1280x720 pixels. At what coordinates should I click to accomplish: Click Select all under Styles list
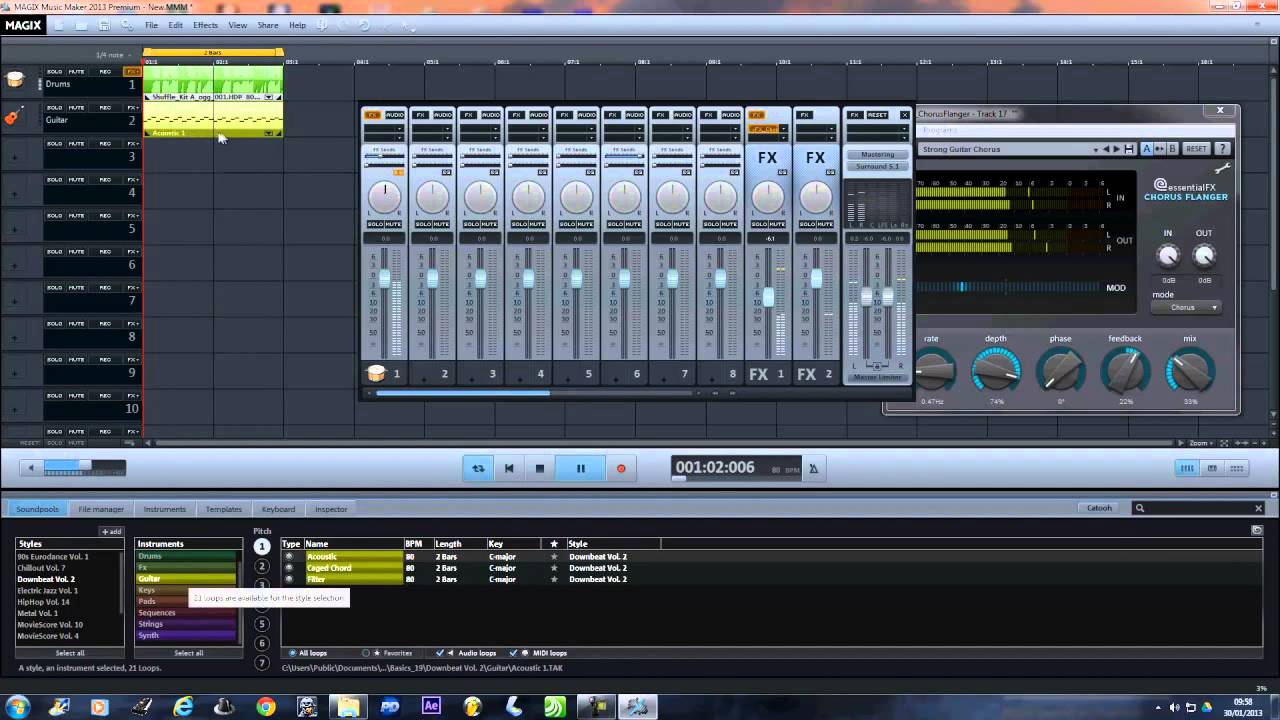pos(70,653)
